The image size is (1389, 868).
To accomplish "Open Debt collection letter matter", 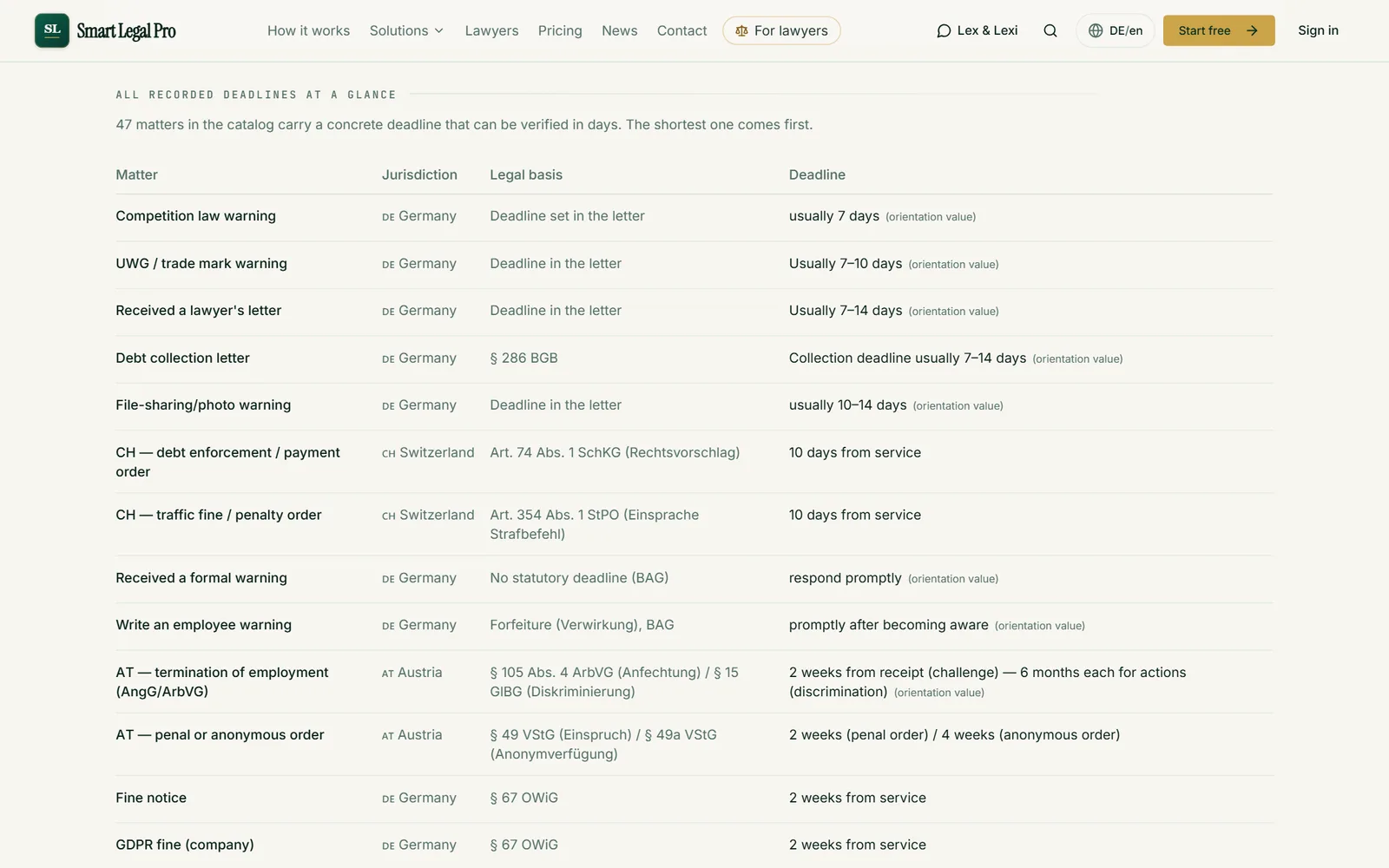I will pyautogui.click(x=182, y=358).
